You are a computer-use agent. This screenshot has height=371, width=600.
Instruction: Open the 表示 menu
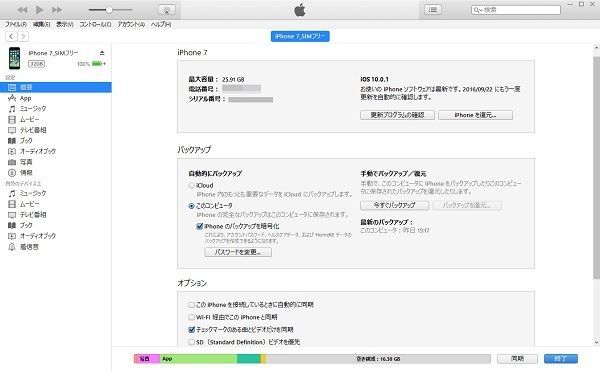pos(65,24)
